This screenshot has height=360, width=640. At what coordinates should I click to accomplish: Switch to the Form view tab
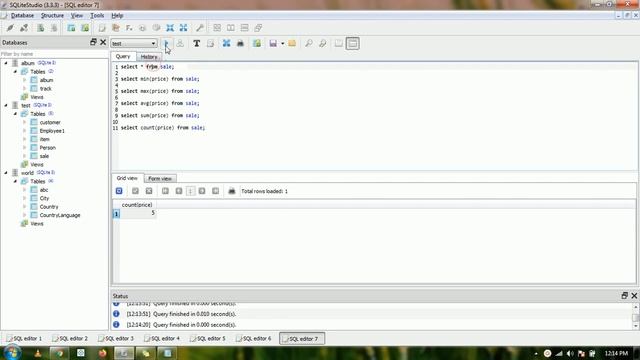(x=160, y=179)
